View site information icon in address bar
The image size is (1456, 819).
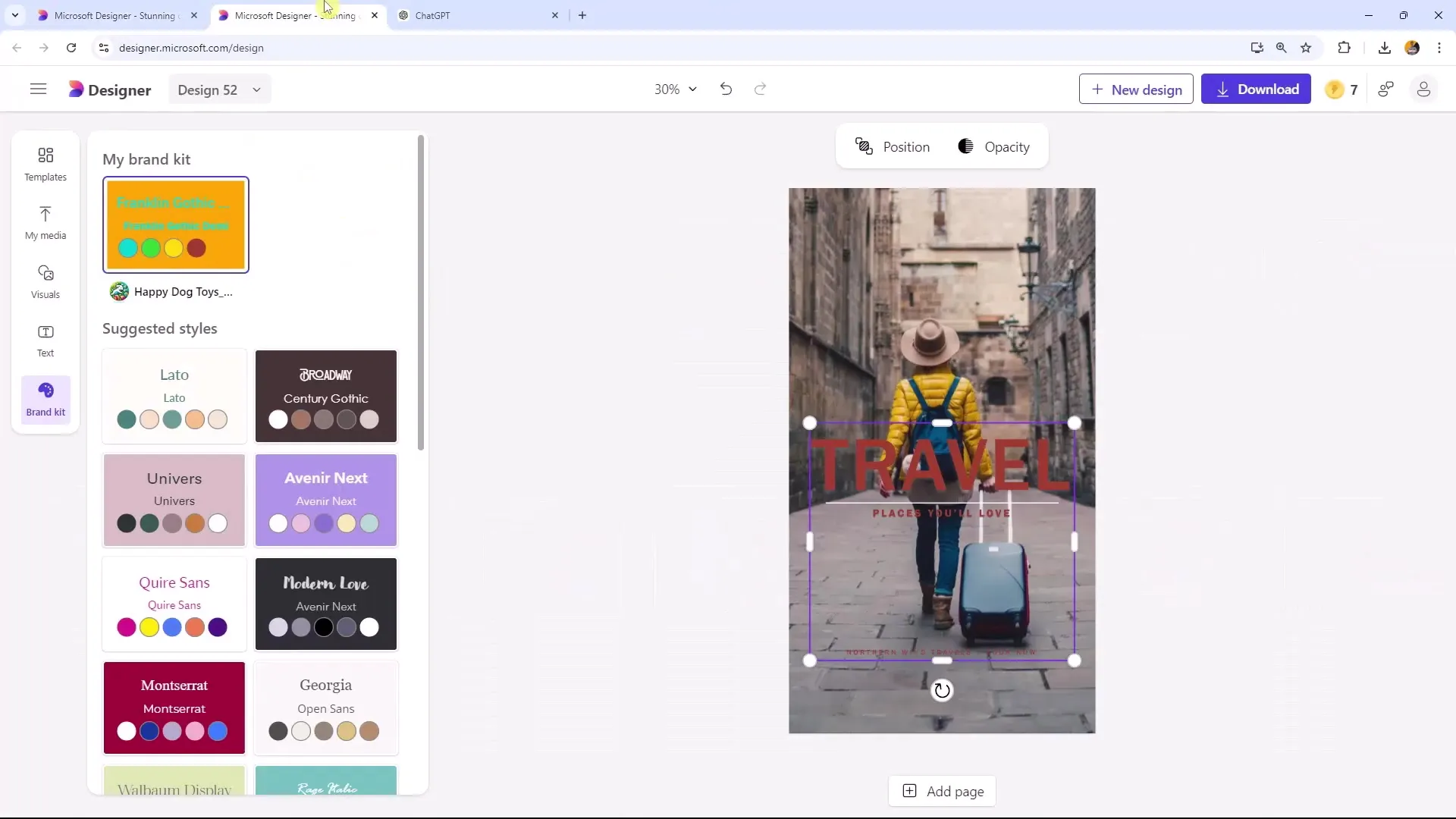pos(104,48)
